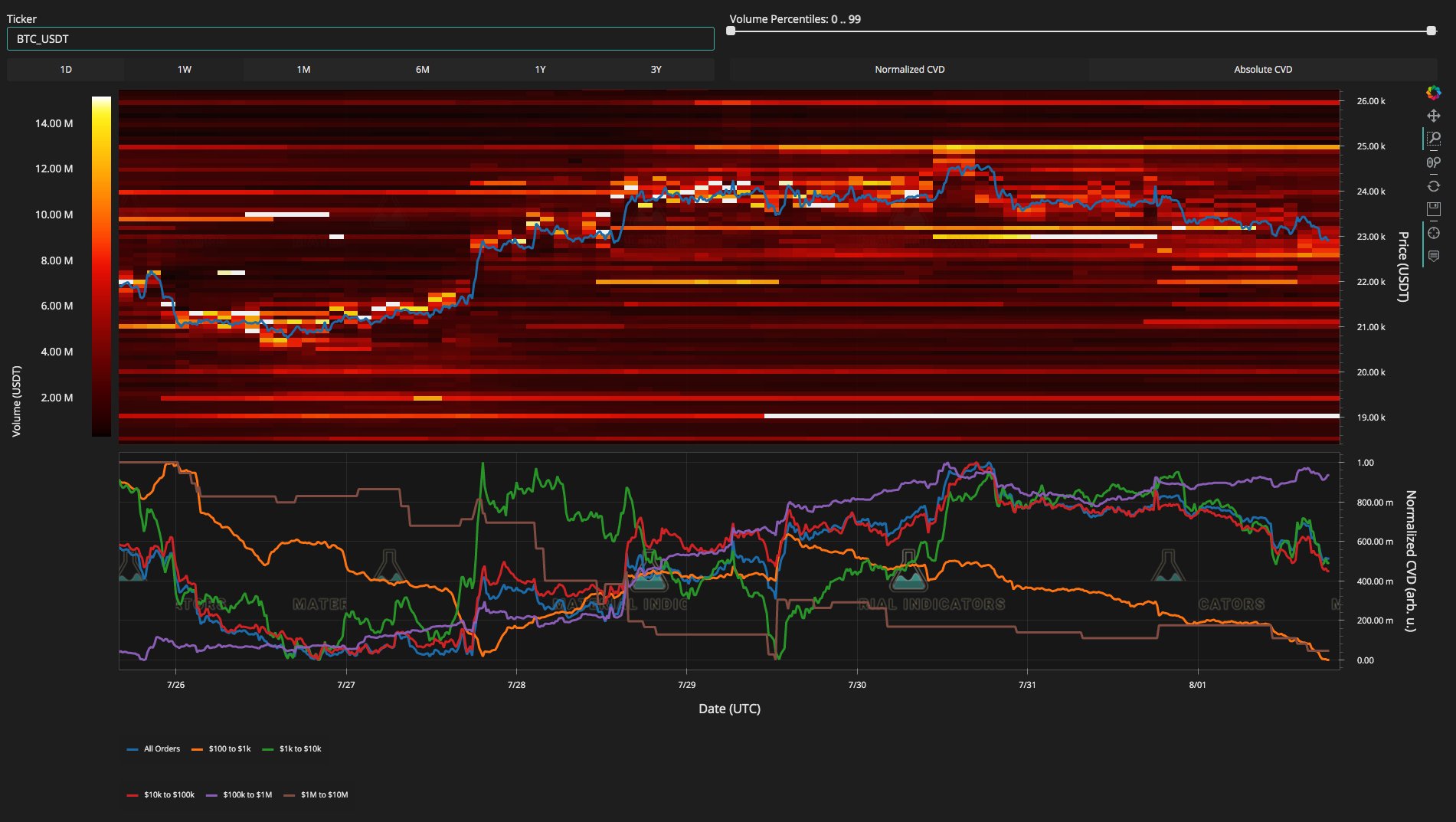Image resolution: width=1456 pixels, height=822 pixels.
Task: Toggle the Hover tooltip tool
Action: pos(1433,256)
